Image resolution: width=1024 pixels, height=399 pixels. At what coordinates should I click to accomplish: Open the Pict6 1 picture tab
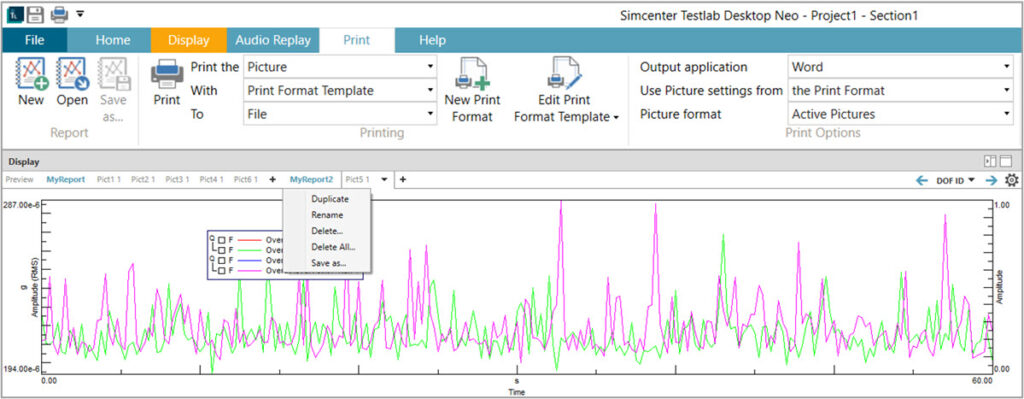(x=246, y=180)
